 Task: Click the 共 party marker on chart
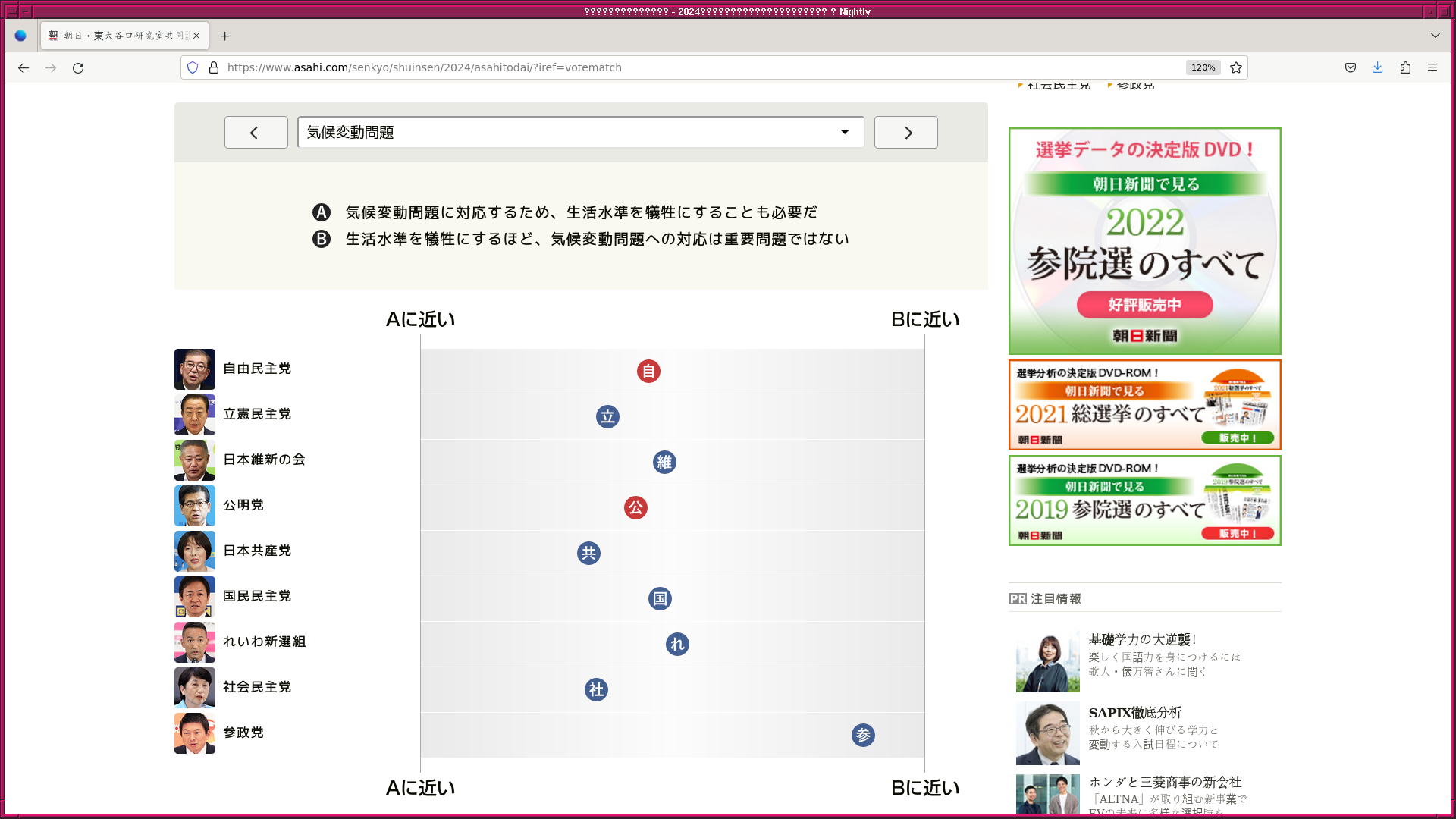588,554
